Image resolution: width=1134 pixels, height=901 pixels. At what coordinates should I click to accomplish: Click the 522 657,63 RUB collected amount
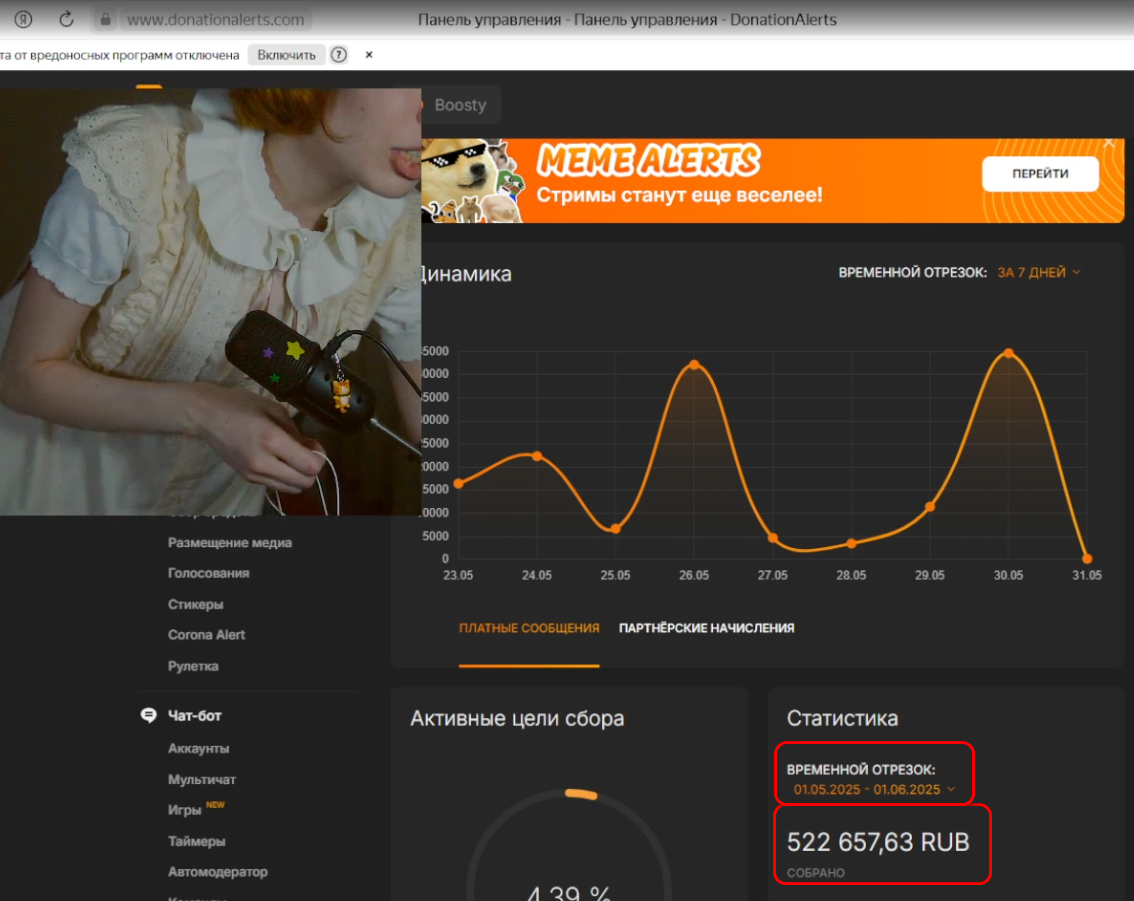coord(878,842)
